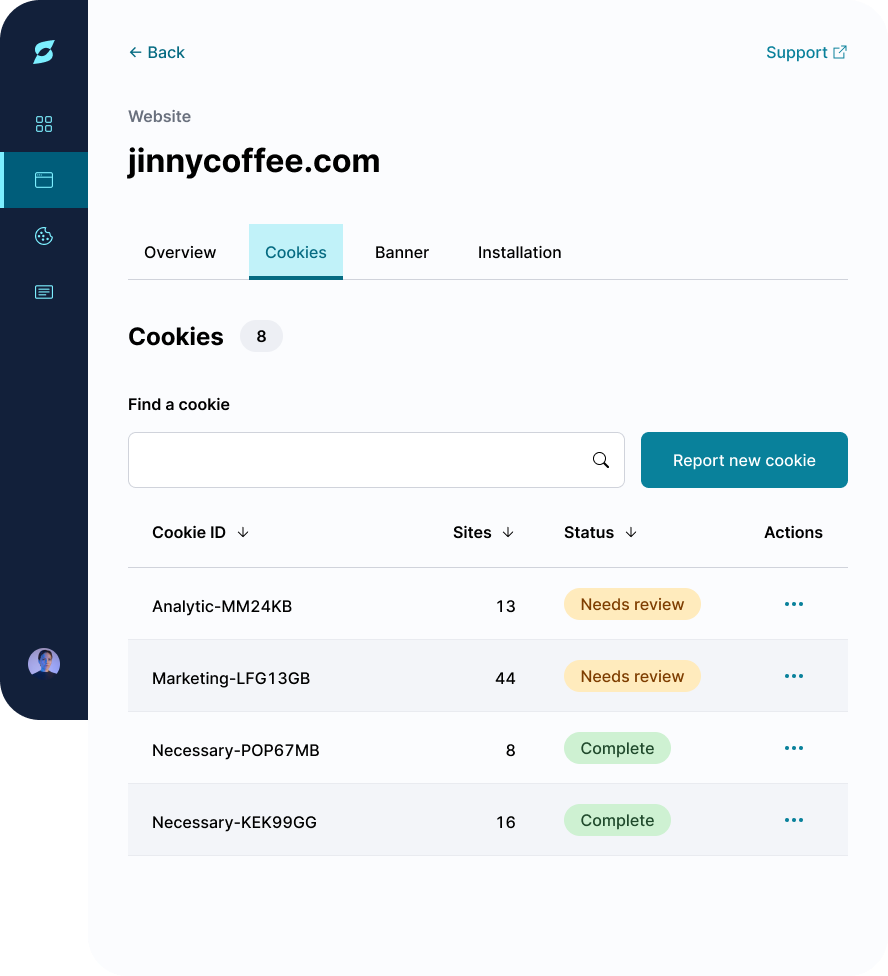The image size is (888, 976).
Task: Click Needs review badge for Analytic-MM24KB
Action: pos(632,604)
